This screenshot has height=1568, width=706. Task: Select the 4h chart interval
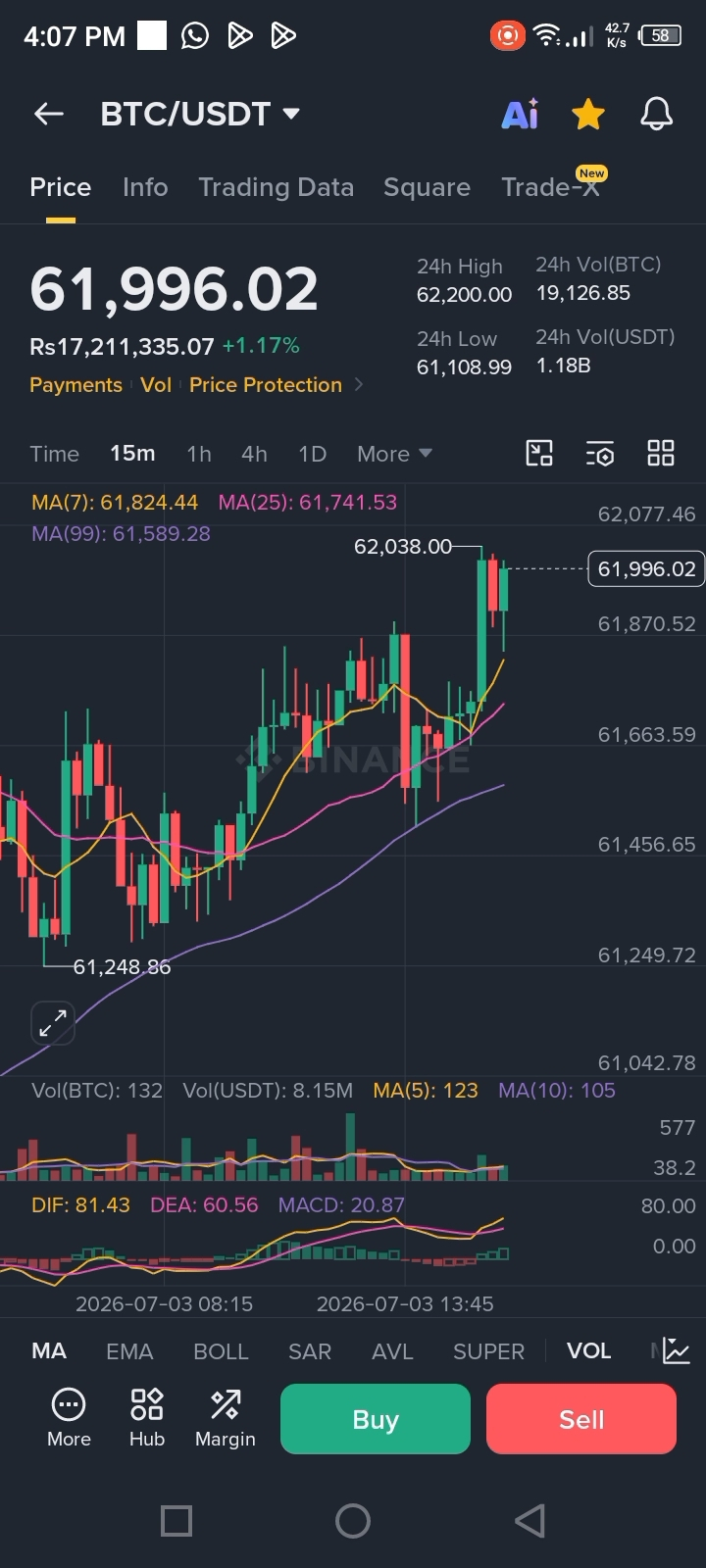click(254, 454)
